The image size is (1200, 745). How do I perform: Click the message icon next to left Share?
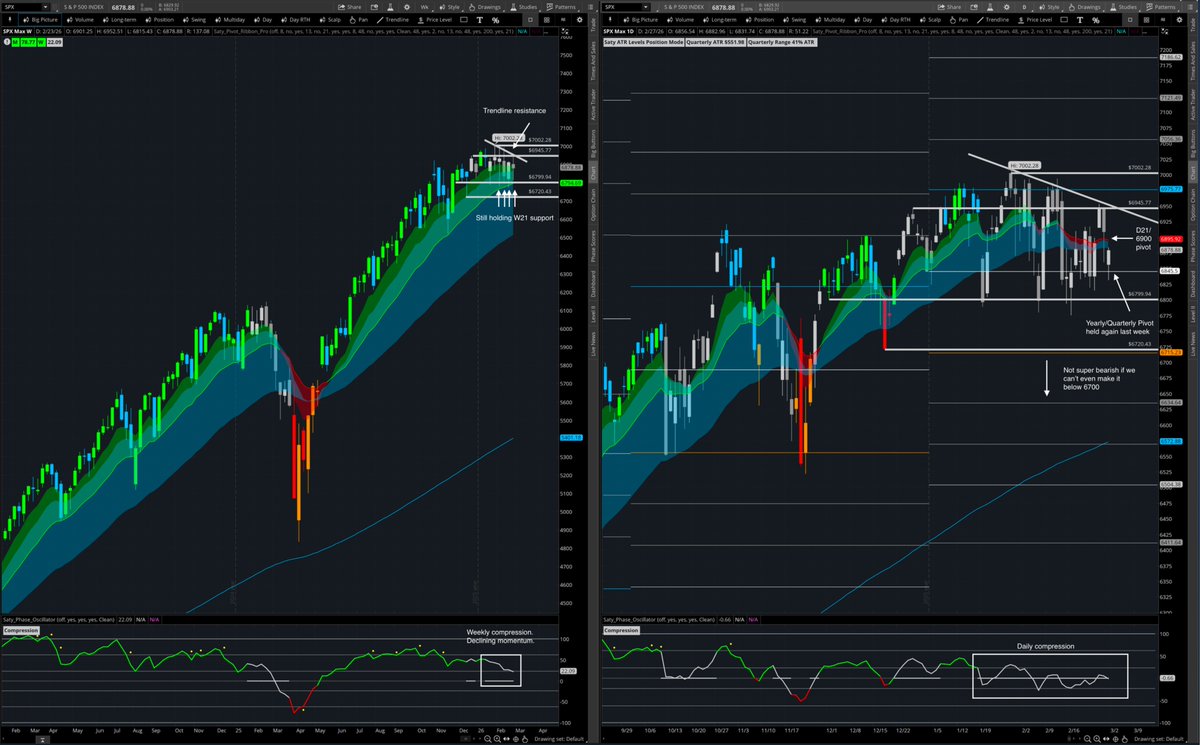tap(374, 7)
